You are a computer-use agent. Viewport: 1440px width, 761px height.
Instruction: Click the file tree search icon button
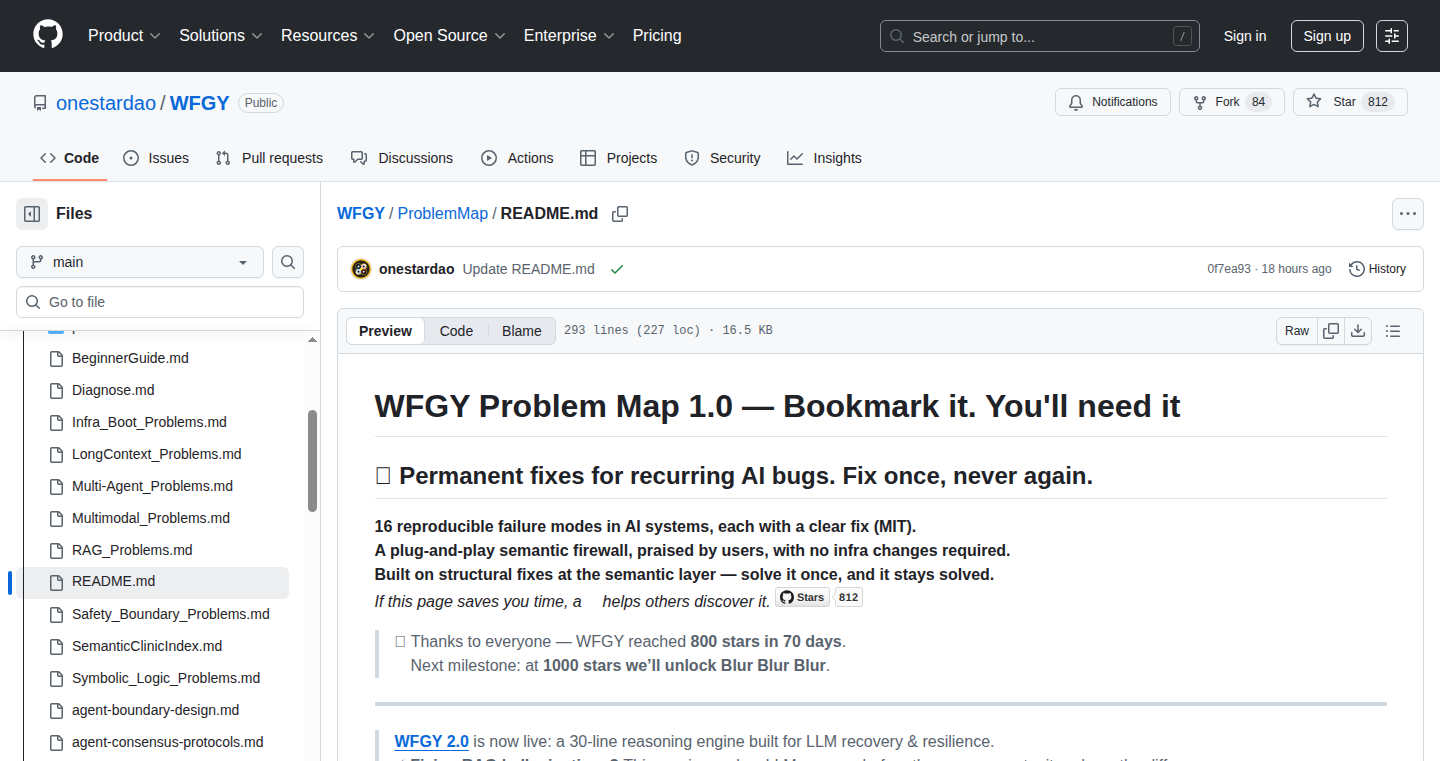[x=288, y=262]
